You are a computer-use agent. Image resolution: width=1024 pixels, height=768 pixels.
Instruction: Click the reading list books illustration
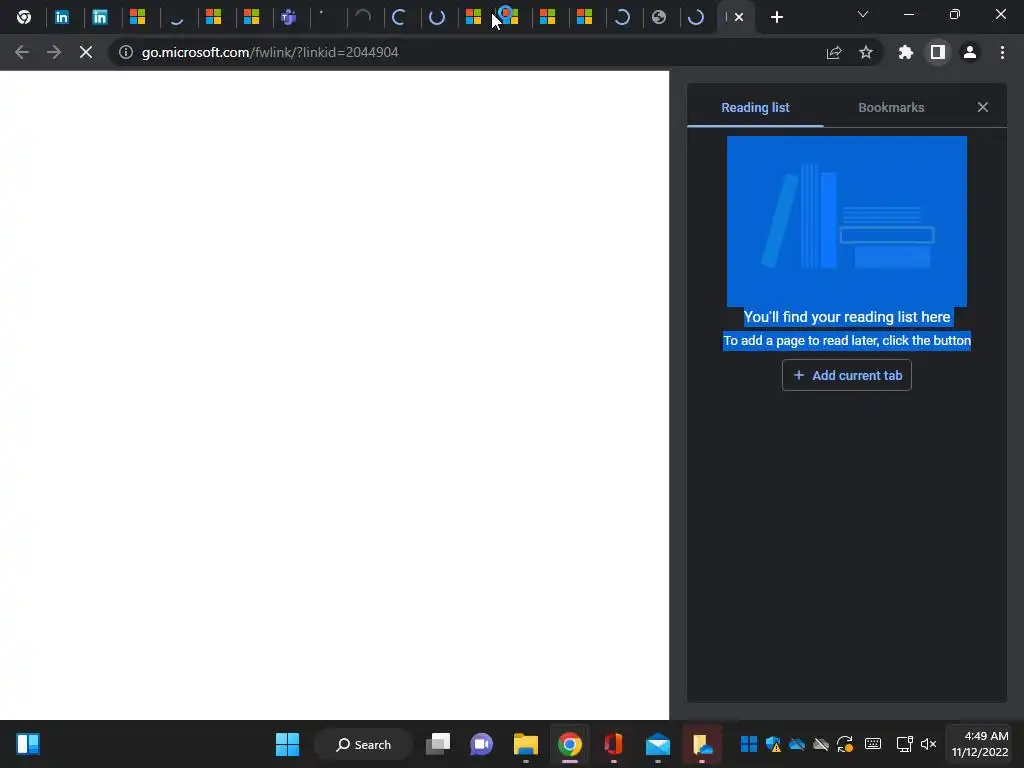[846, 221]
